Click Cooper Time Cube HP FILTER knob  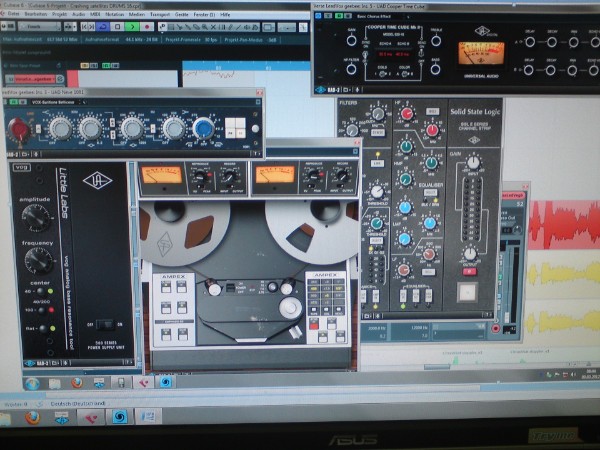[351, 69]
